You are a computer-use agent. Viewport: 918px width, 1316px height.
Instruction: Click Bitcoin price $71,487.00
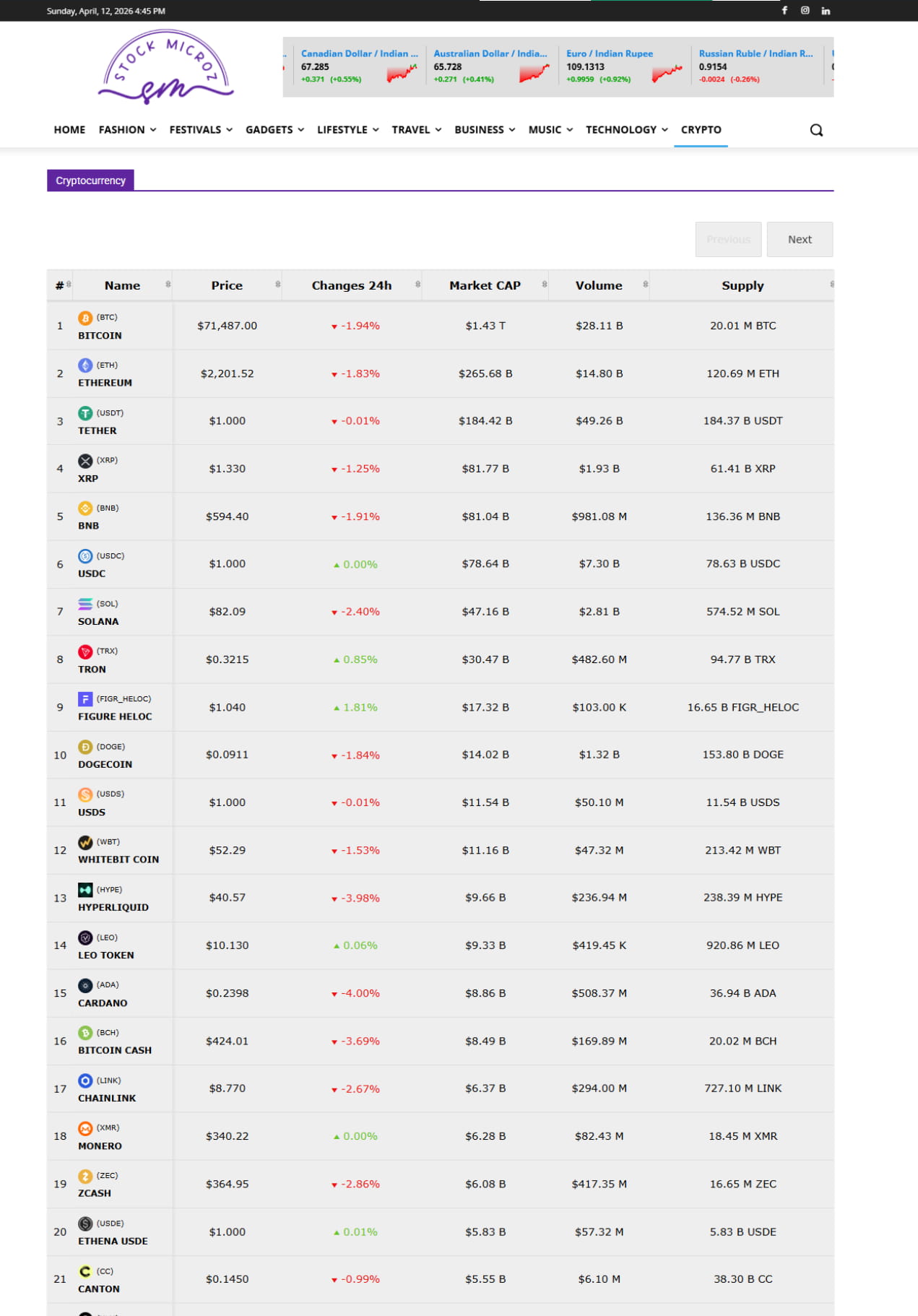[227, 326]
